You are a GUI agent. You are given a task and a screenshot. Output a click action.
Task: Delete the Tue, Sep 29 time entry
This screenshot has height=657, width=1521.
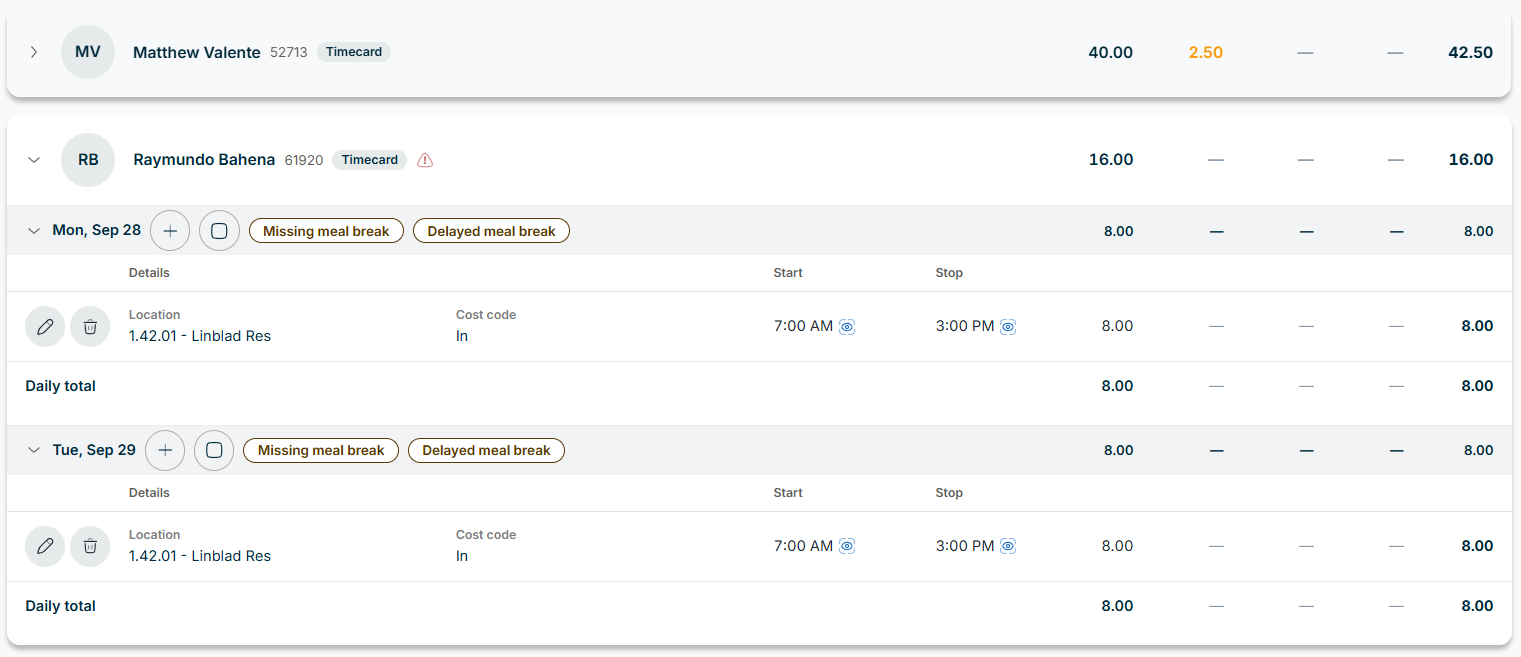90,547
